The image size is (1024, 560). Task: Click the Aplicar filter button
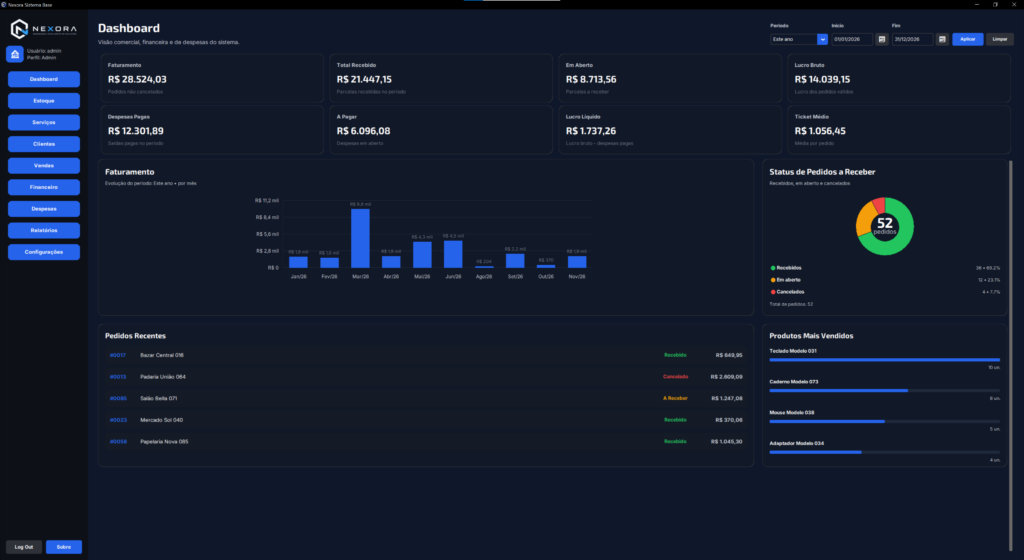968,39
